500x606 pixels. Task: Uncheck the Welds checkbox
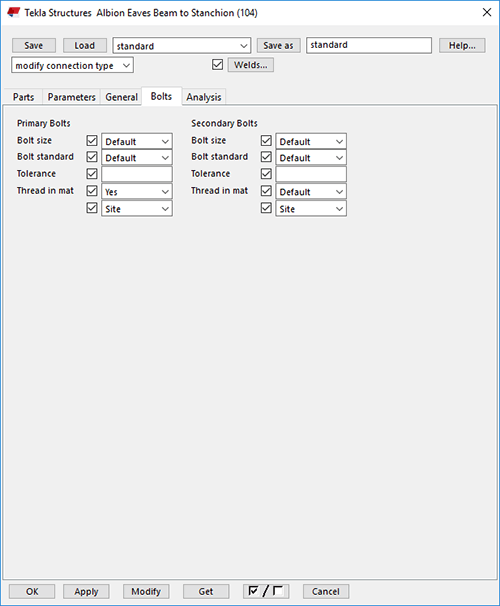coord(218,65)
